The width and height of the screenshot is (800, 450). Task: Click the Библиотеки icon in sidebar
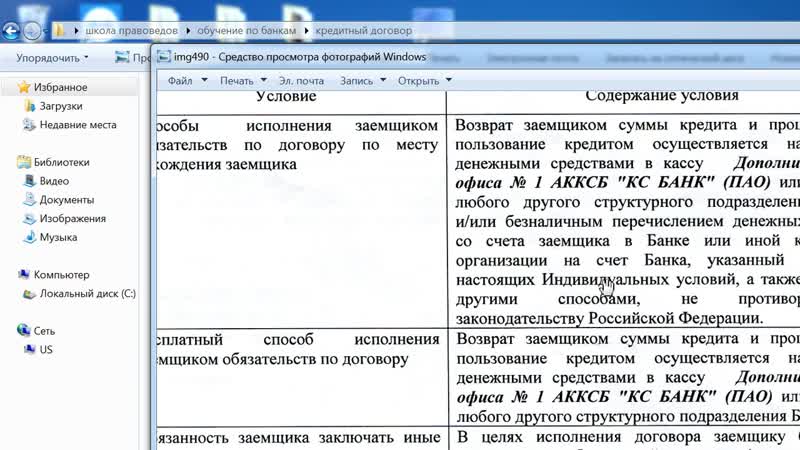pyautogui.click(x=24, y=162)
